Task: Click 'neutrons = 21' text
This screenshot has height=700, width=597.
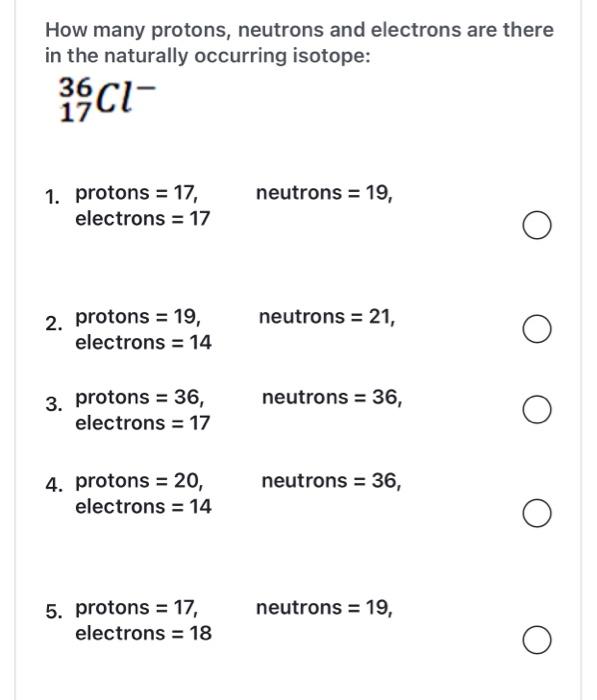Action: point(327,317)
